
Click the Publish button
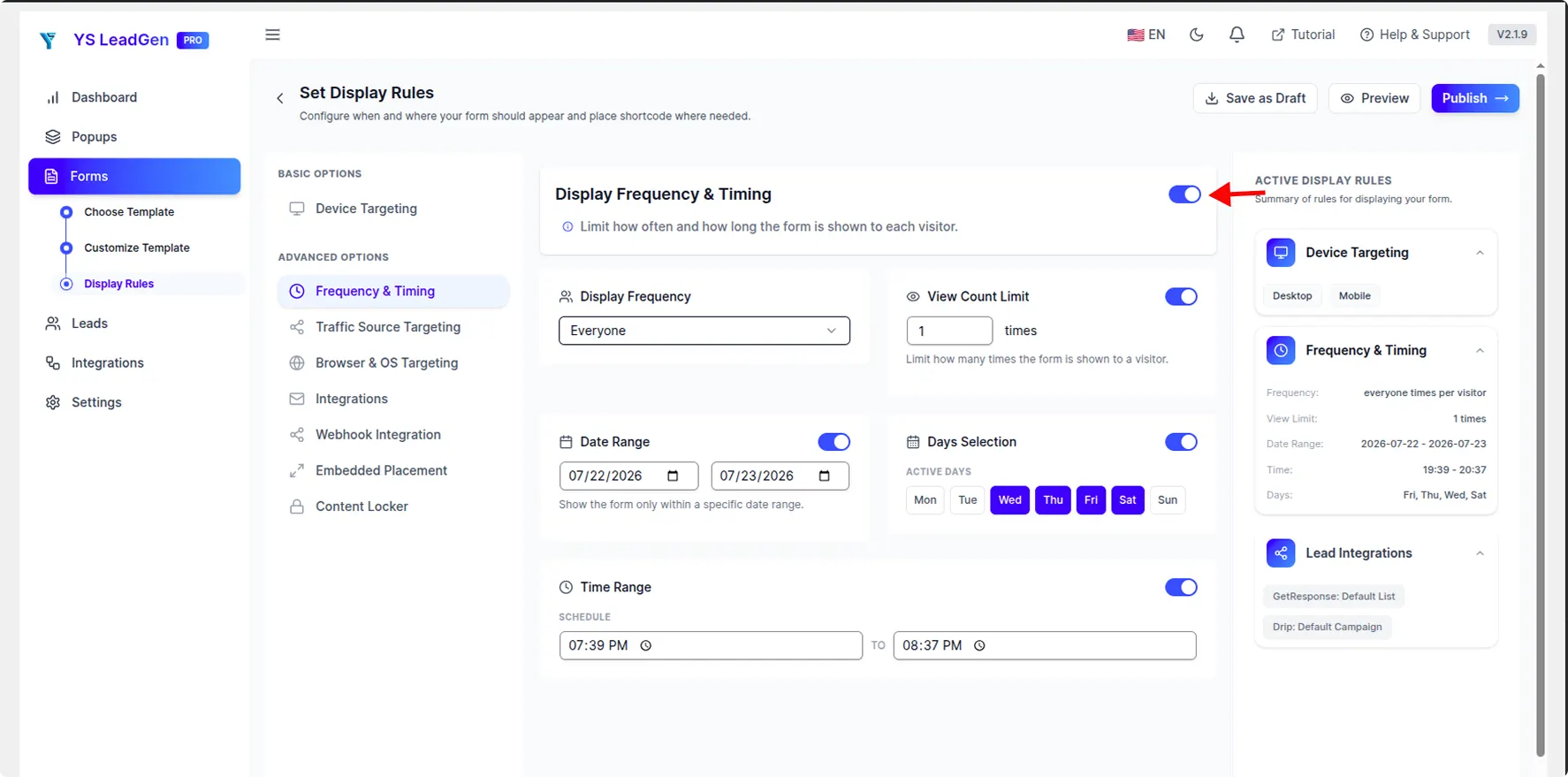(1475, 98)
